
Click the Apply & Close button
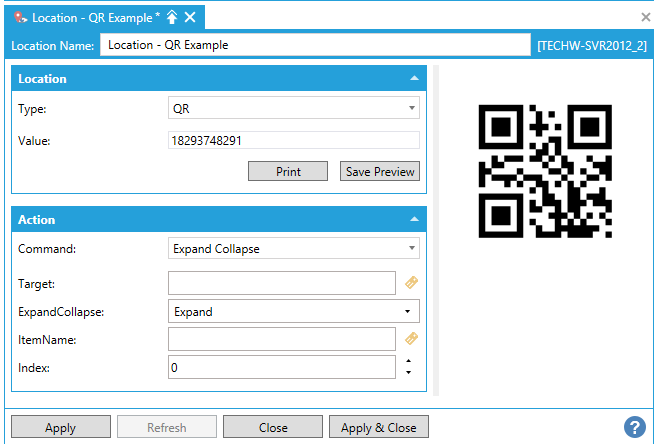(378, 428)
